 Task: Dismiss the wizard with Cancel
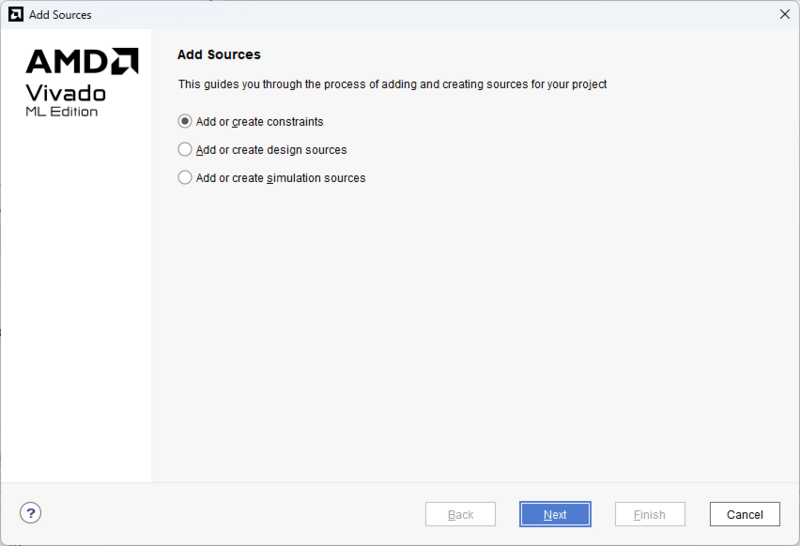click(745, 514)
